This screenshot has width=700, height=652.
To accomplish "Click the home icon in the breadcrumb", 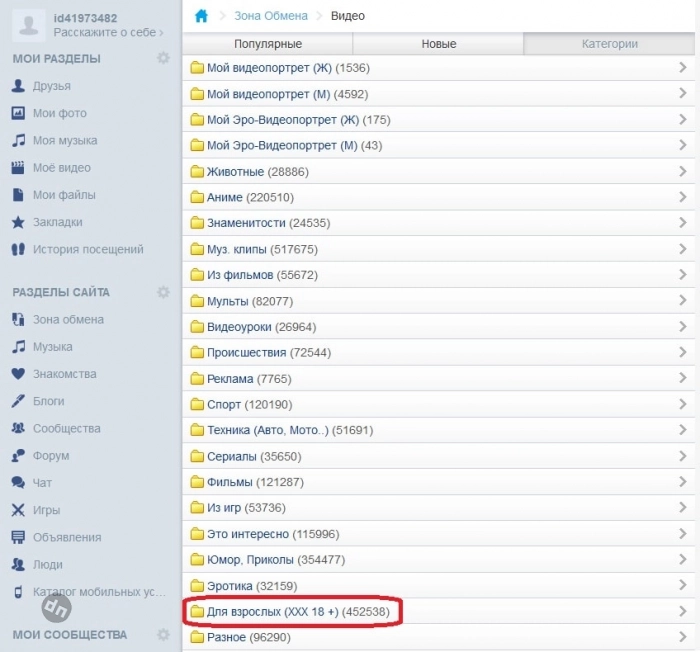I will (x=201, y=16).
